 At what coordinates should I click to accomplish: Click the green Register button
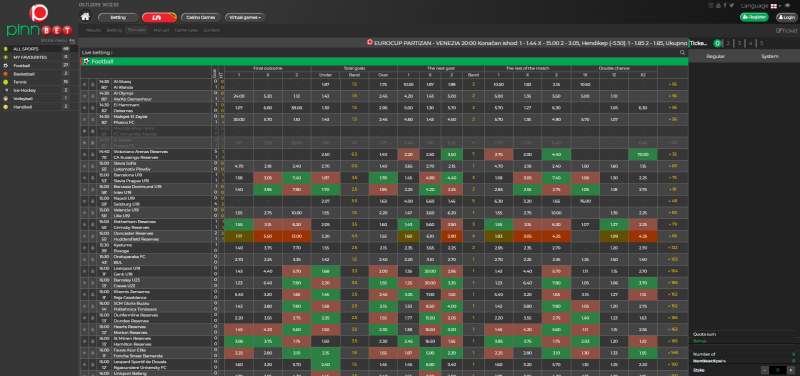[x=754, y=17]
